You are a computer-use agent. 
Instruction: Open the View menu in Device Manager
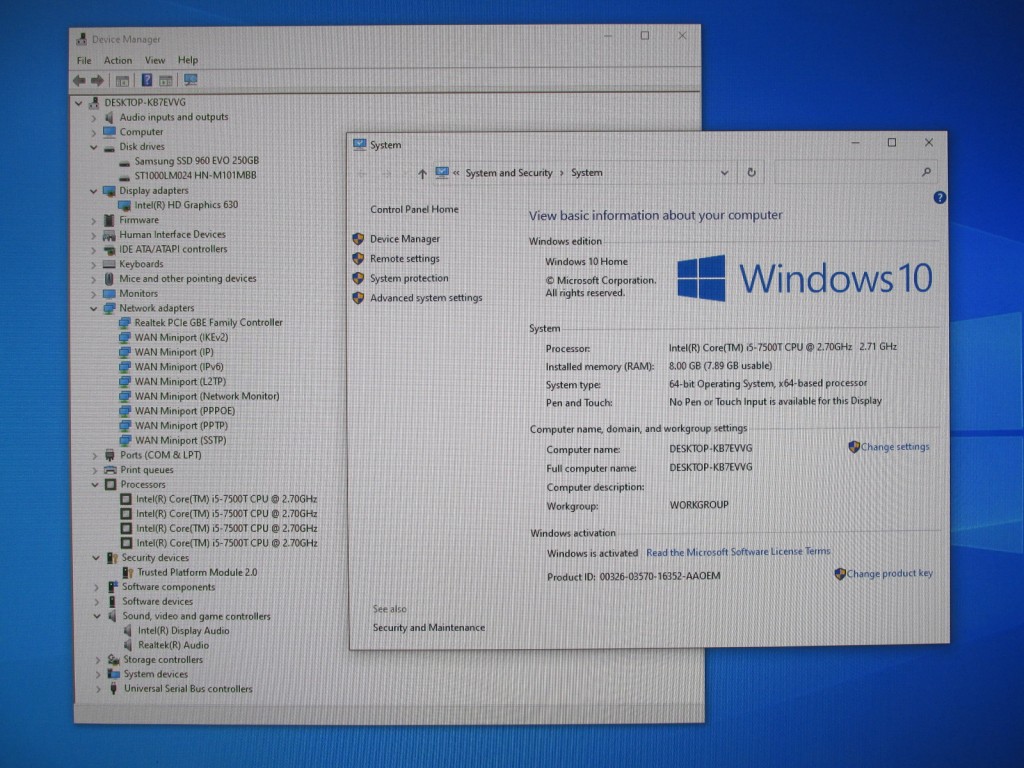[x=155, y=60]
